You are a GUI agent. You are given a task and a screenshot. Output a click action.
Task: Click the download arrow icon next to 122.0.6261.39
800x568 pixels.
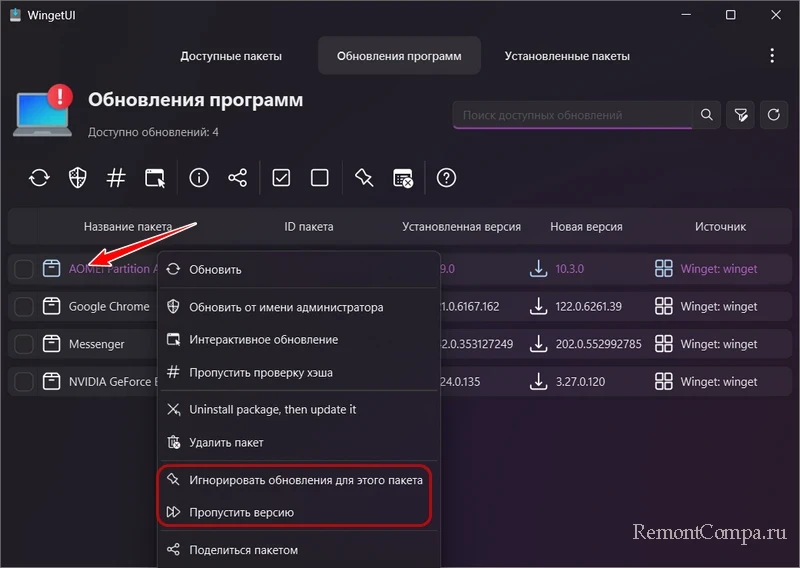[538, 306]
